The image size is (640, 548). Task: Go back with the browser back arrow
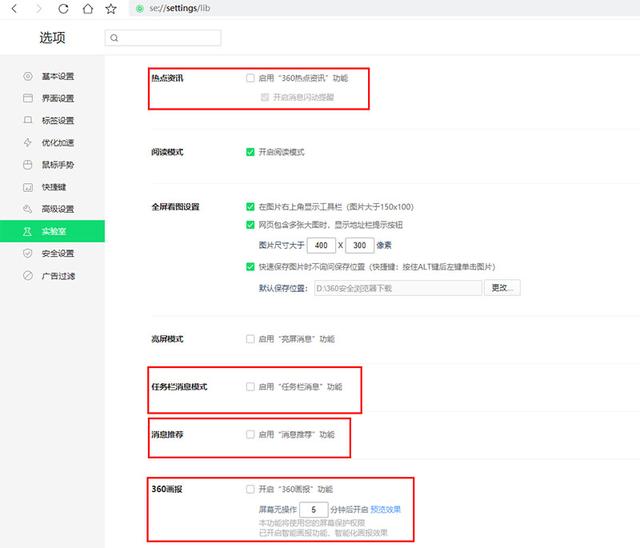(14, 9)
